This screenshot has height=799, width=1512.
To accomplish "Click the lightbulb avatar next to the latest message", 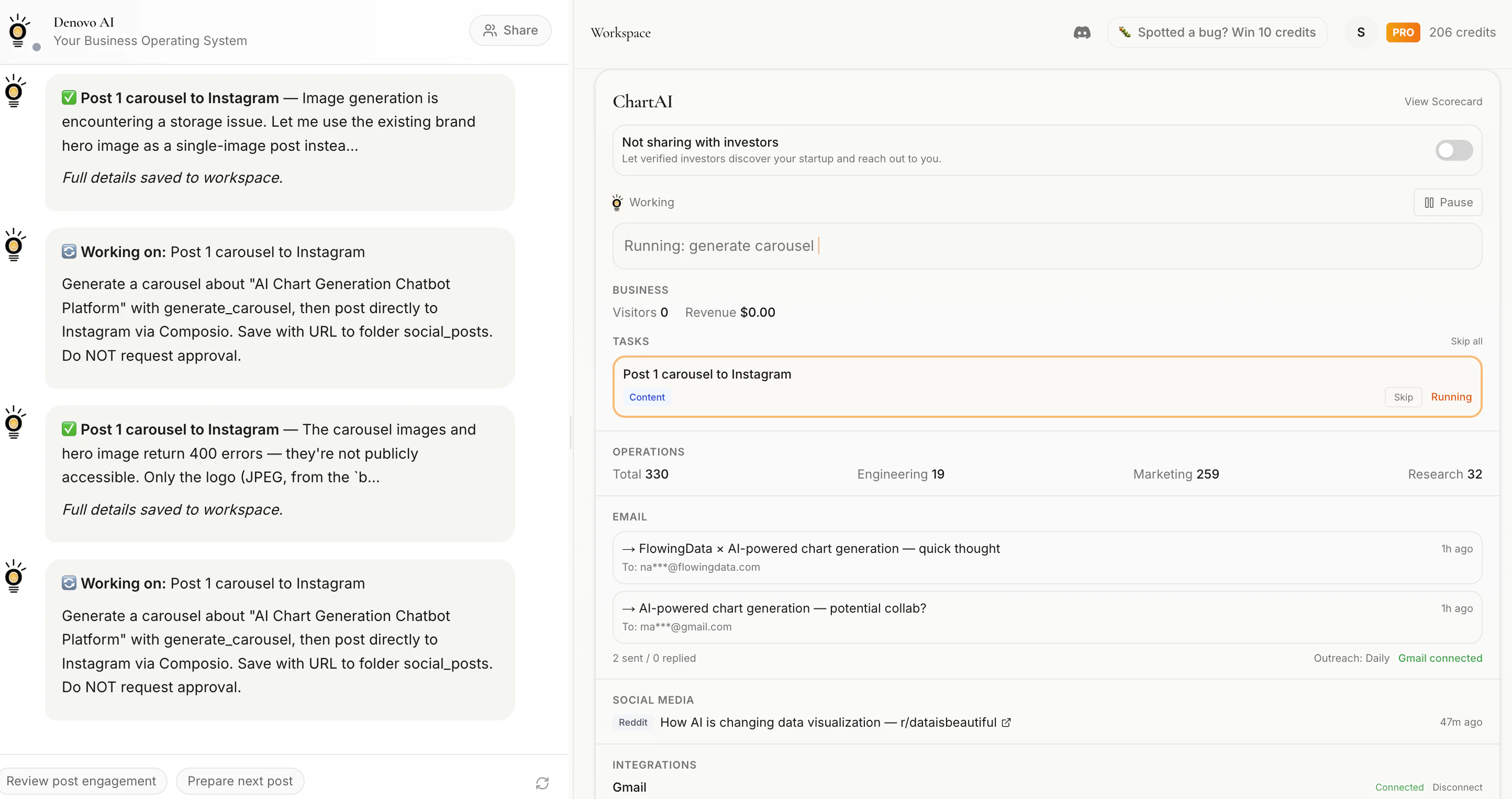I will coord(15,576).
